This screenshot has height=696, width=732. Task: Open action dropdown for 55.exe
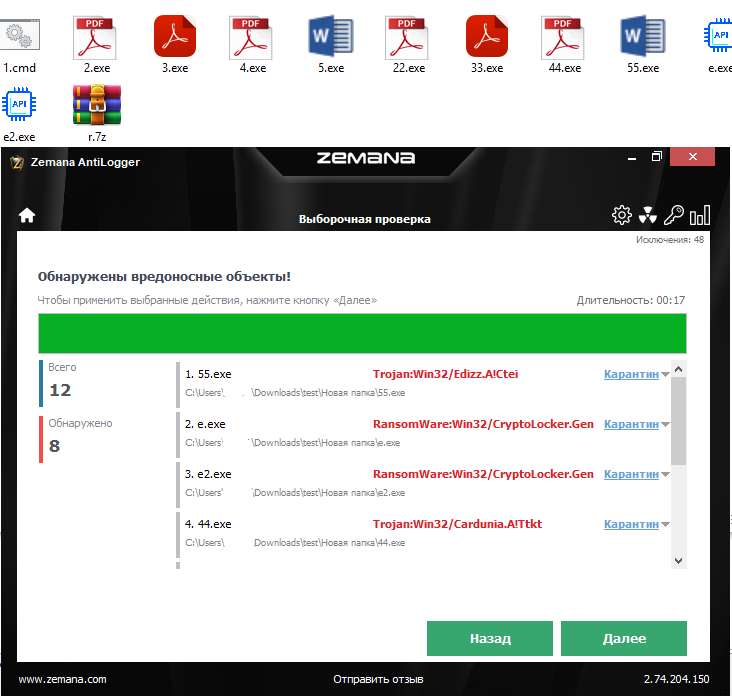pos(665,374)
